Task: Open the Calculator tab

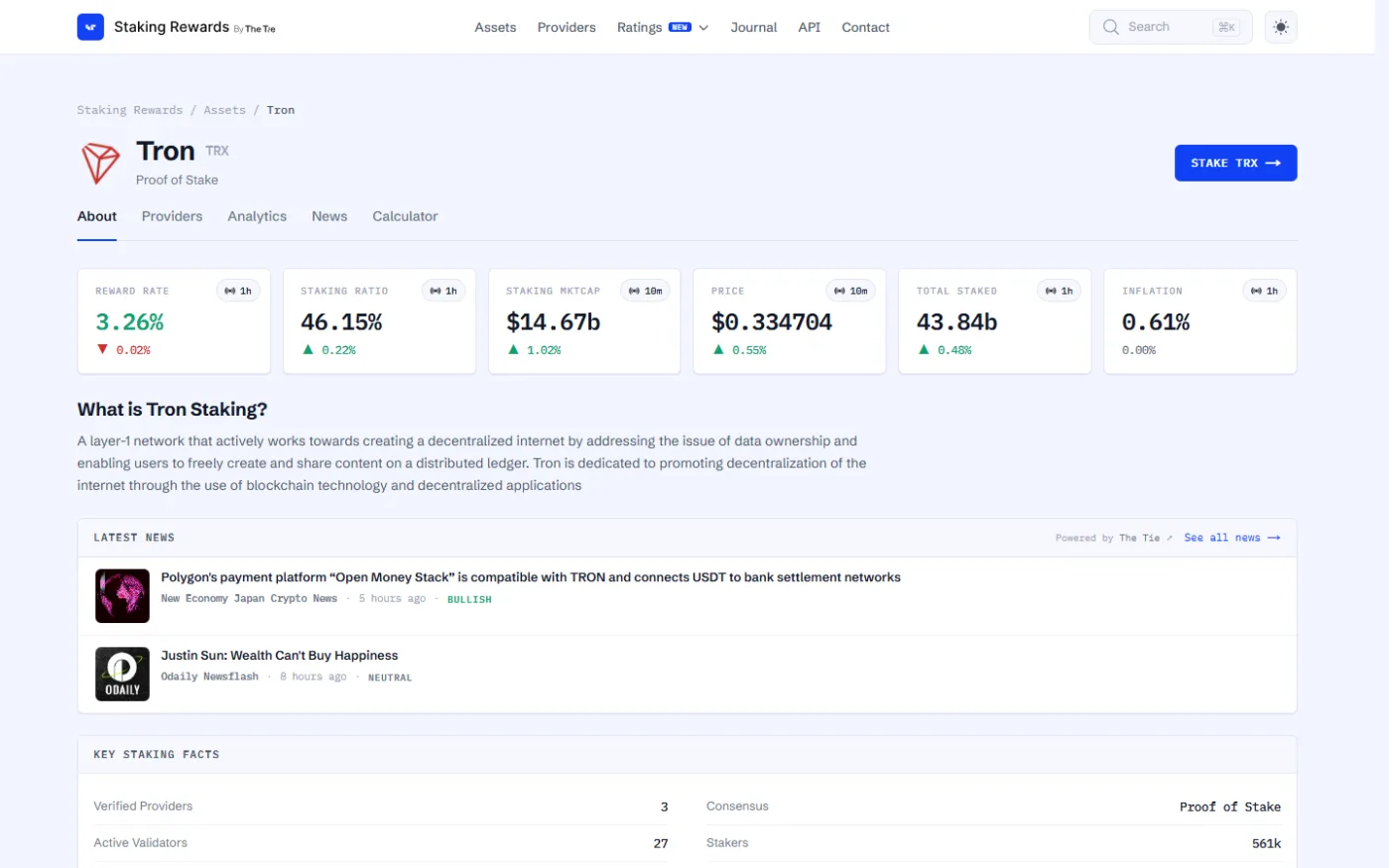Action: coord(405,216)
